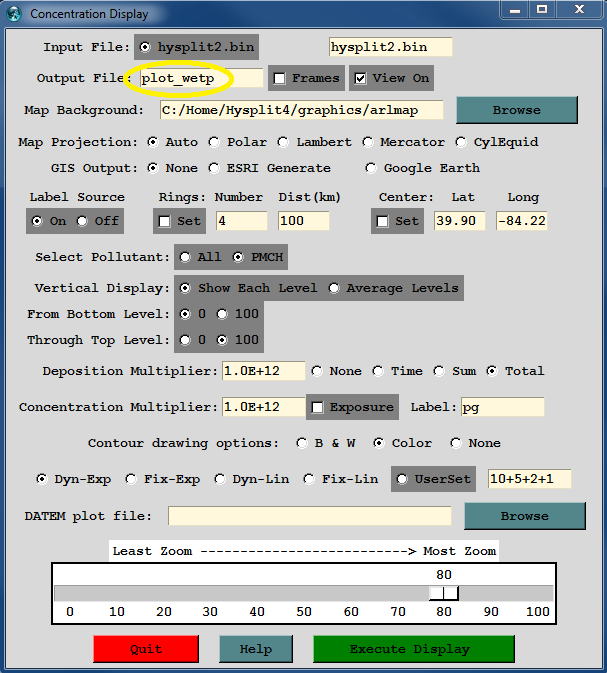Turn Label Source Off

click(83, 221)
